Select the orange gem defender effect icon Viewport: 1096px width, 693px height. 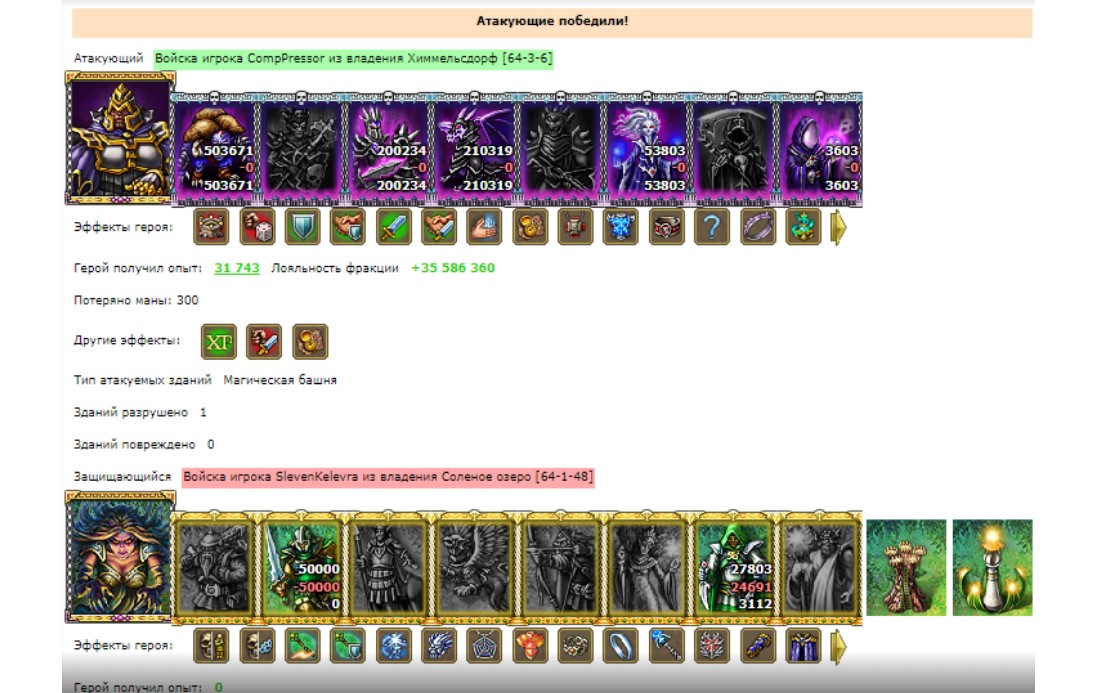[x=529, y=645]
